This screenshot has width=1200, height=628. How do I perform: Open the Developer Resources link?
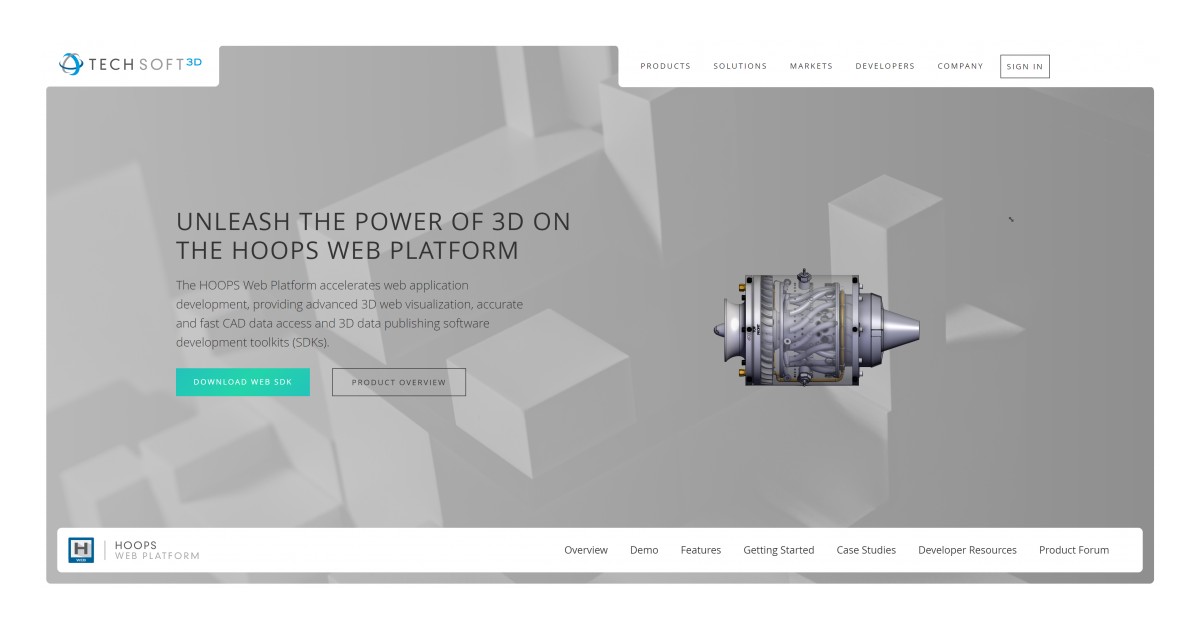967,550
